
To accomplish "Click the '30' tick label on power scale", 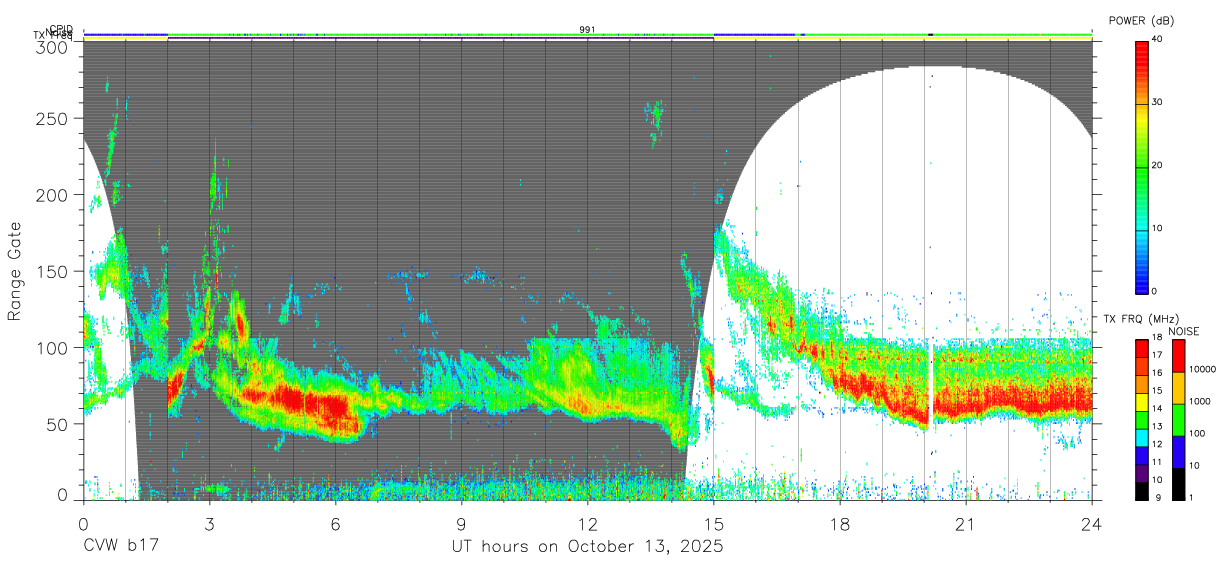I will click(x=1158, y=103).
